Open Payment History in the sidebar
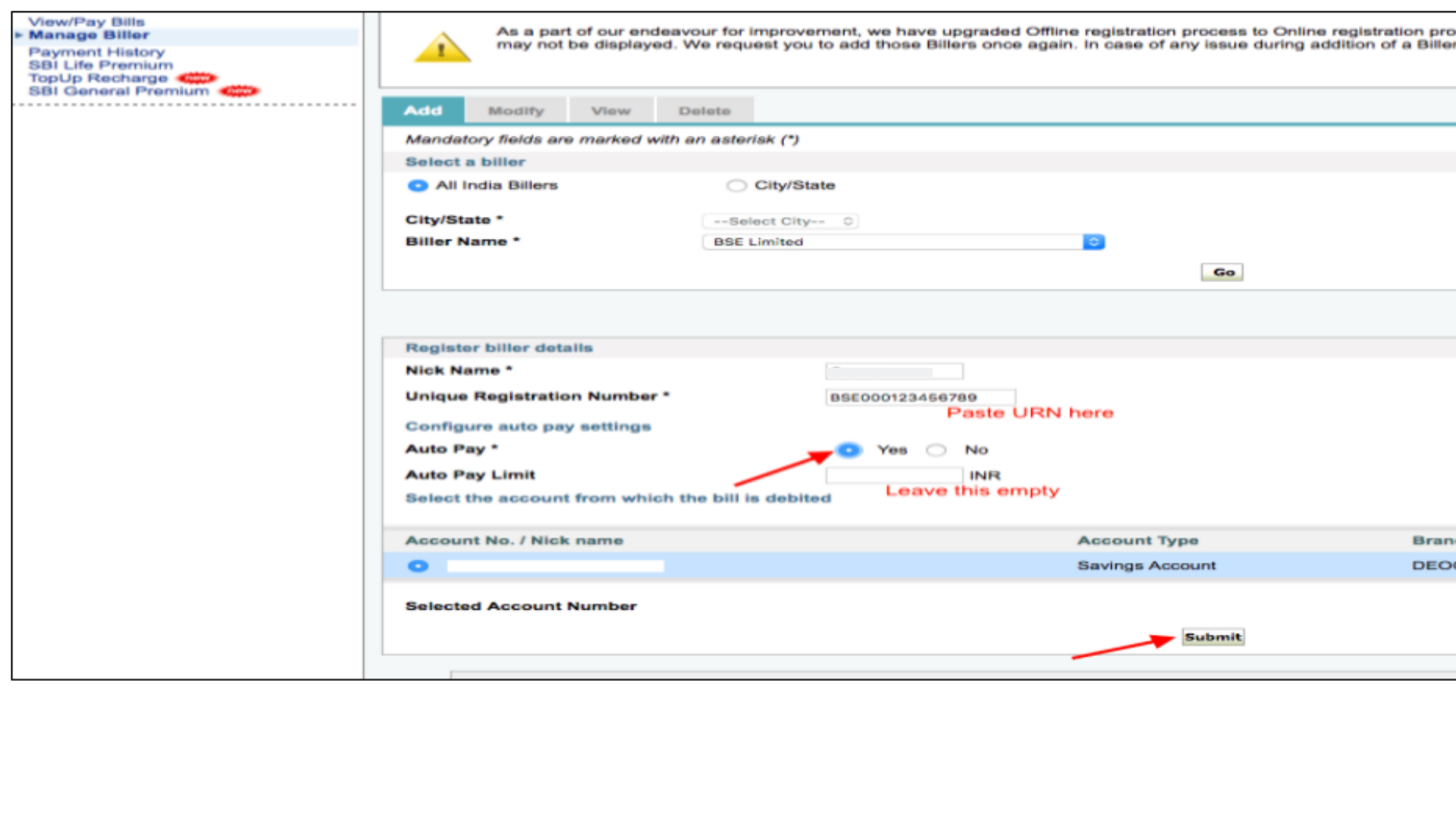 pos(96,52)
